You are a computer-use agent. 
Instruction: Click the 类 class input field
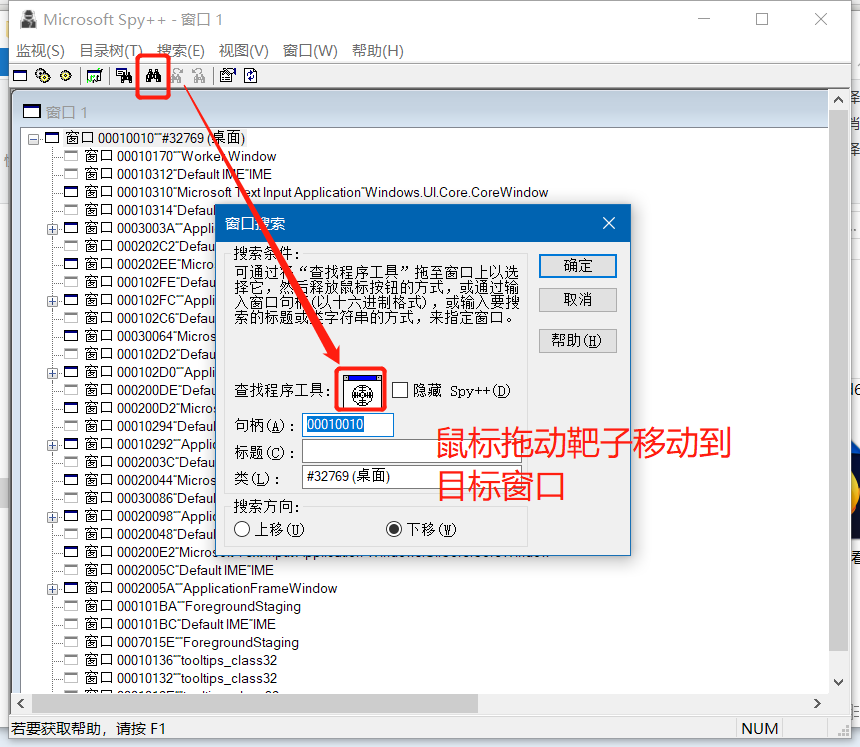tap(411, 476)
